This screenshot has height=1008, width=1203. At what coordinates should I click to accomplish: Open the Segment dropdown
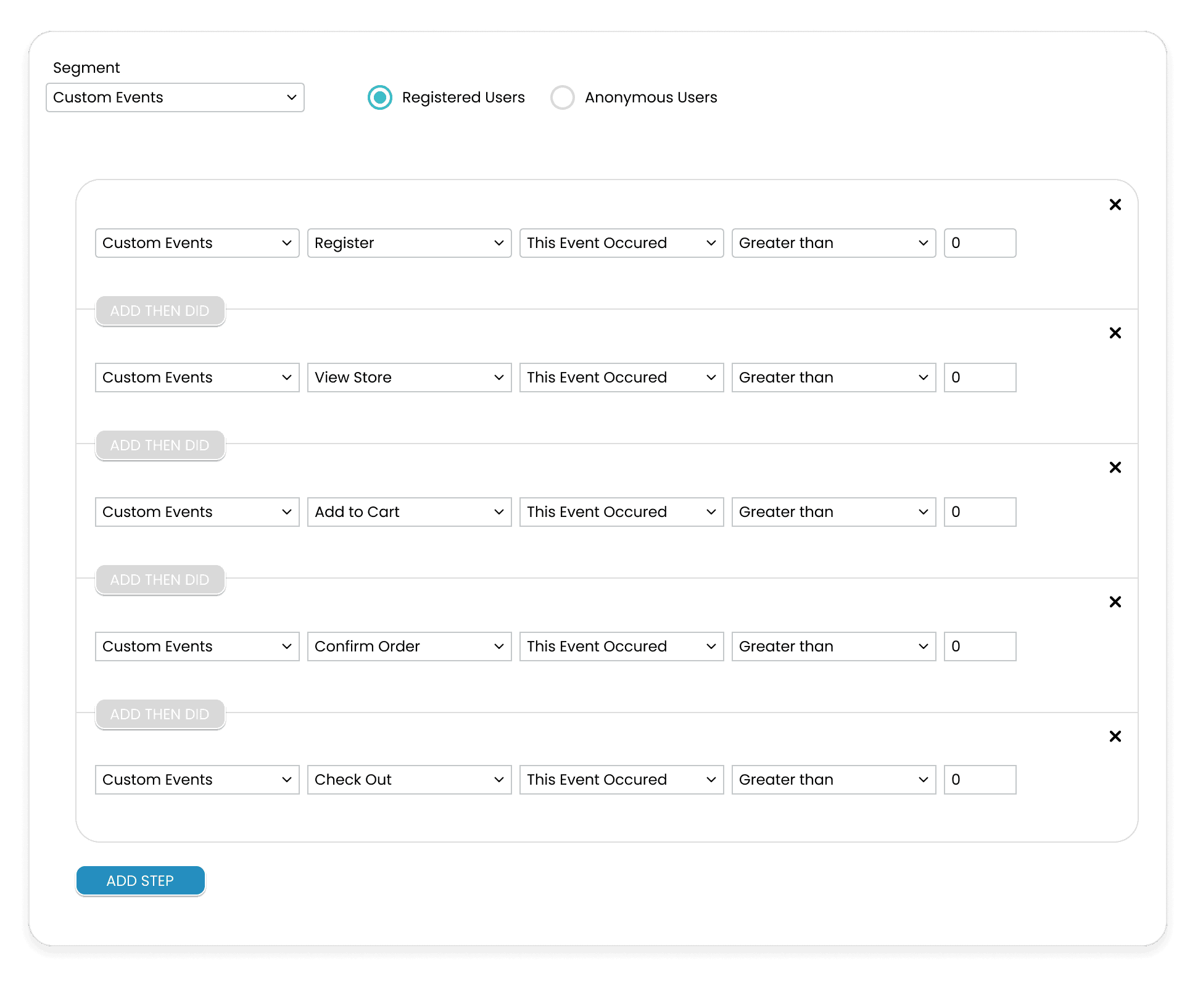[175, 97]
